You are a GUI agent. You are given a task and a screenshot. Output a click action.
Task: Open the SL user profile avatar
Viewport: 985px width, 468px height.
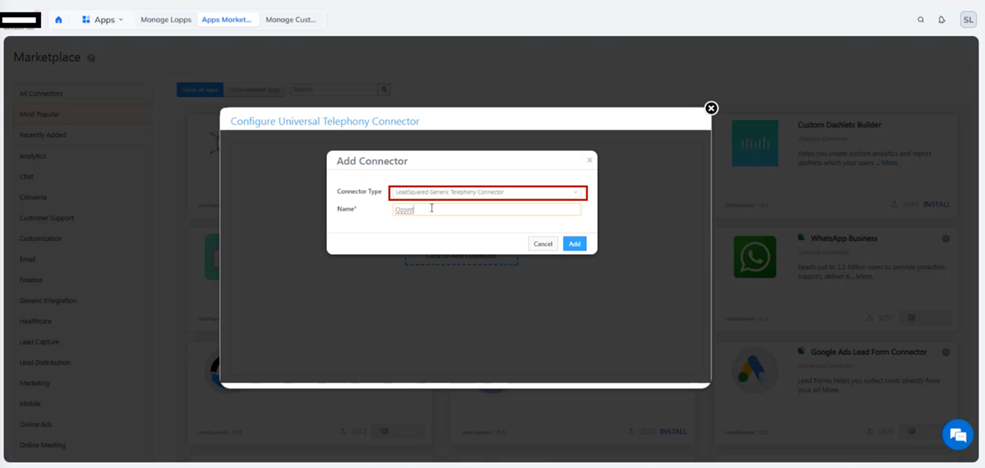coord(968,19)
